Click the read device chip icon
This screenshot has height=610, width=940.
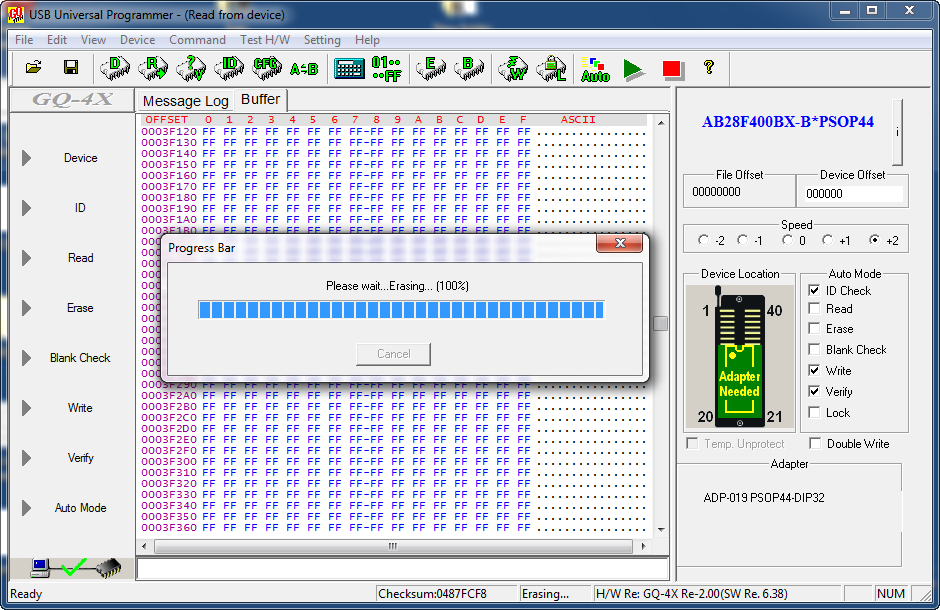(x=153, y=67)
